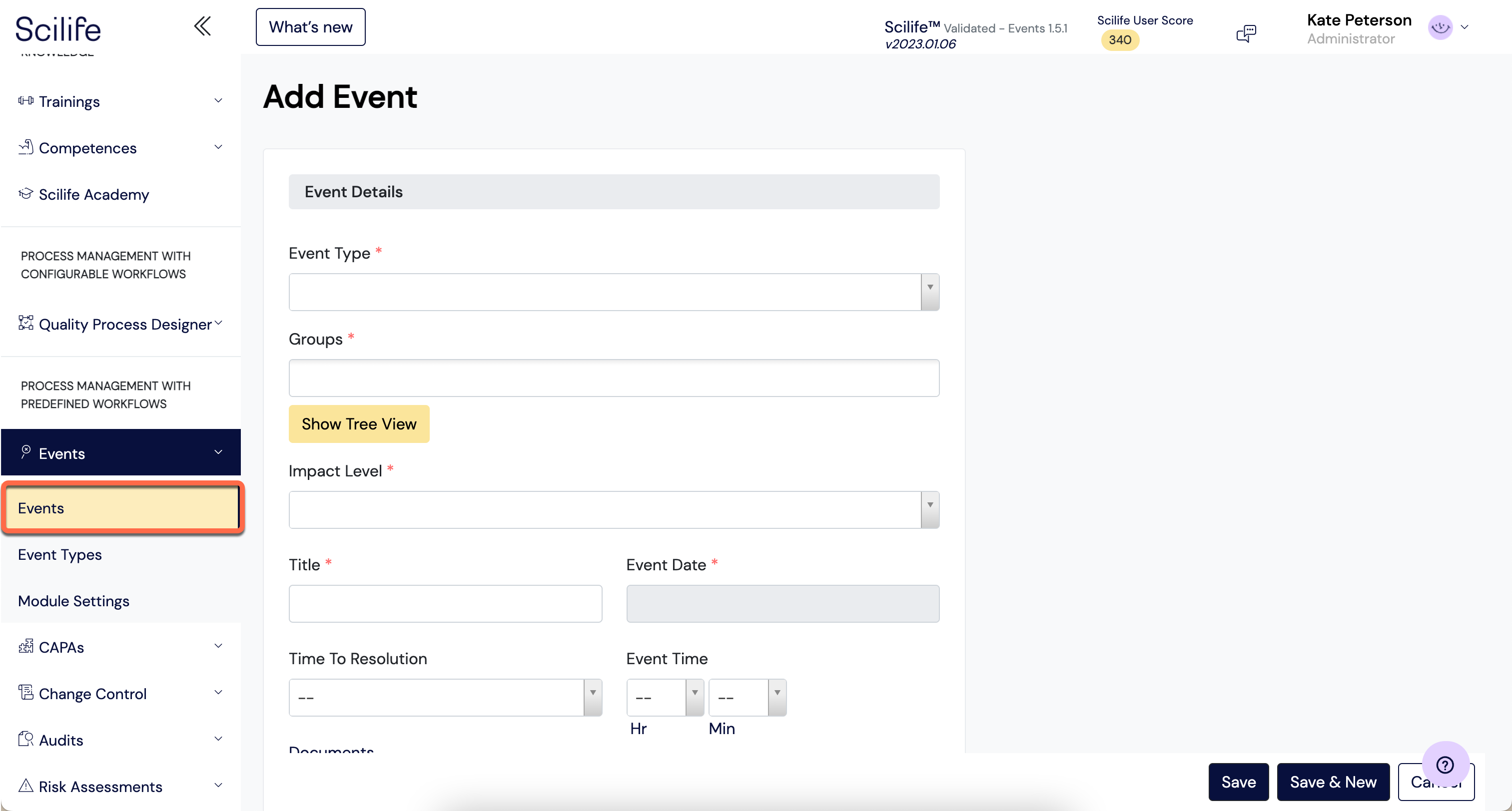Viewport: 1512px width, 811px height.
Task: Select the Events submenu item
Action: pyautogui.click(x=122, y=508)
